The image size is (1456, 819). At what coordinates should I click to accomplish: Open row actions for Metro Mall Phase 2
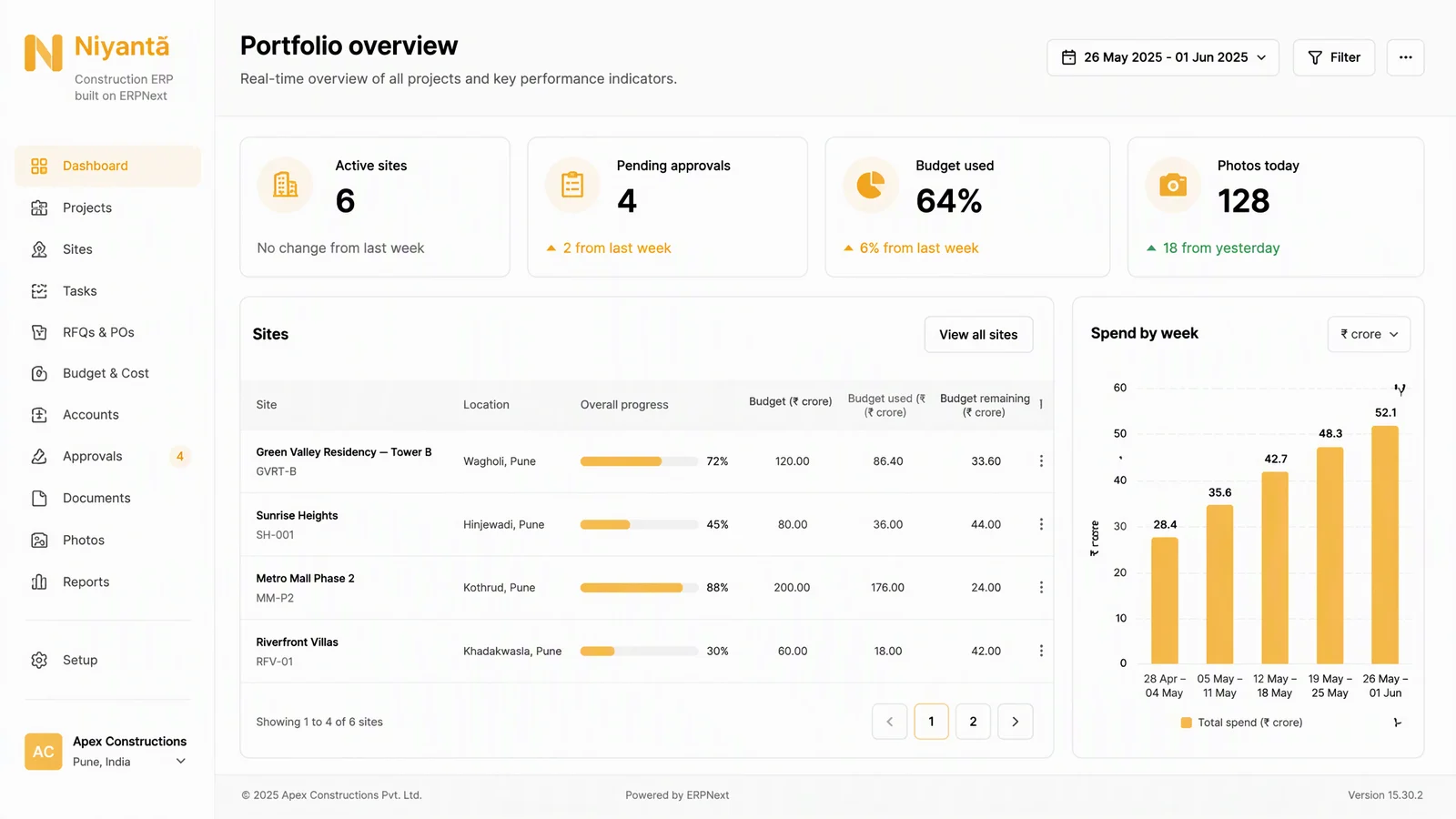1041,588
